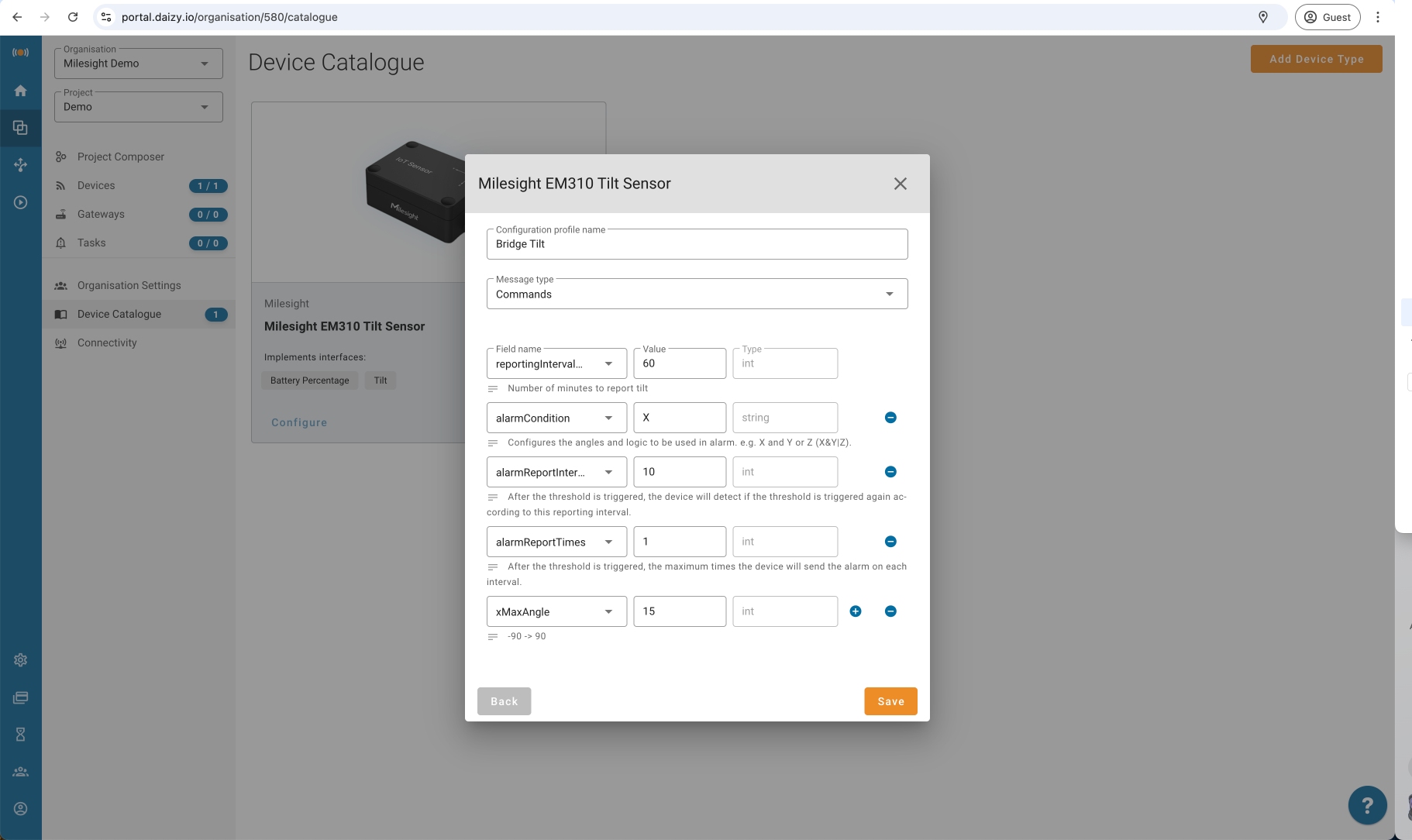Remove the alarmReportInterval field row
The height and width of the screenshot is (840, 1412).
point(890,472)
